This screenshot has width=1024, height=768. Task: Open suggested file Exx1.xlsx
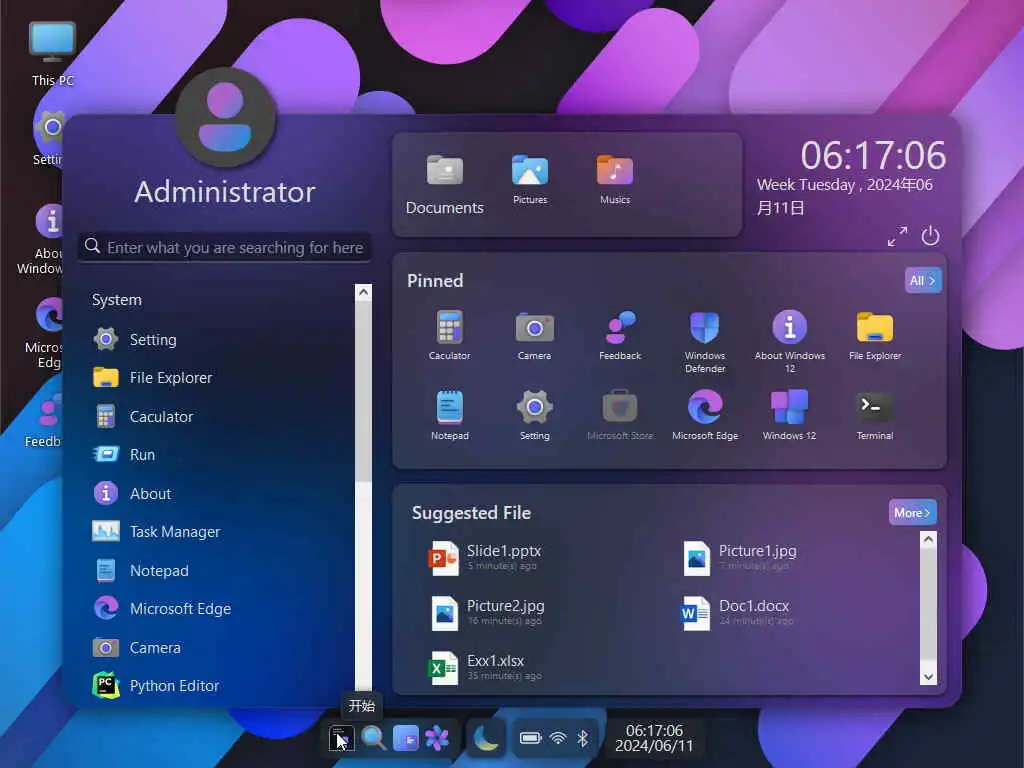[x=485, y=667]
